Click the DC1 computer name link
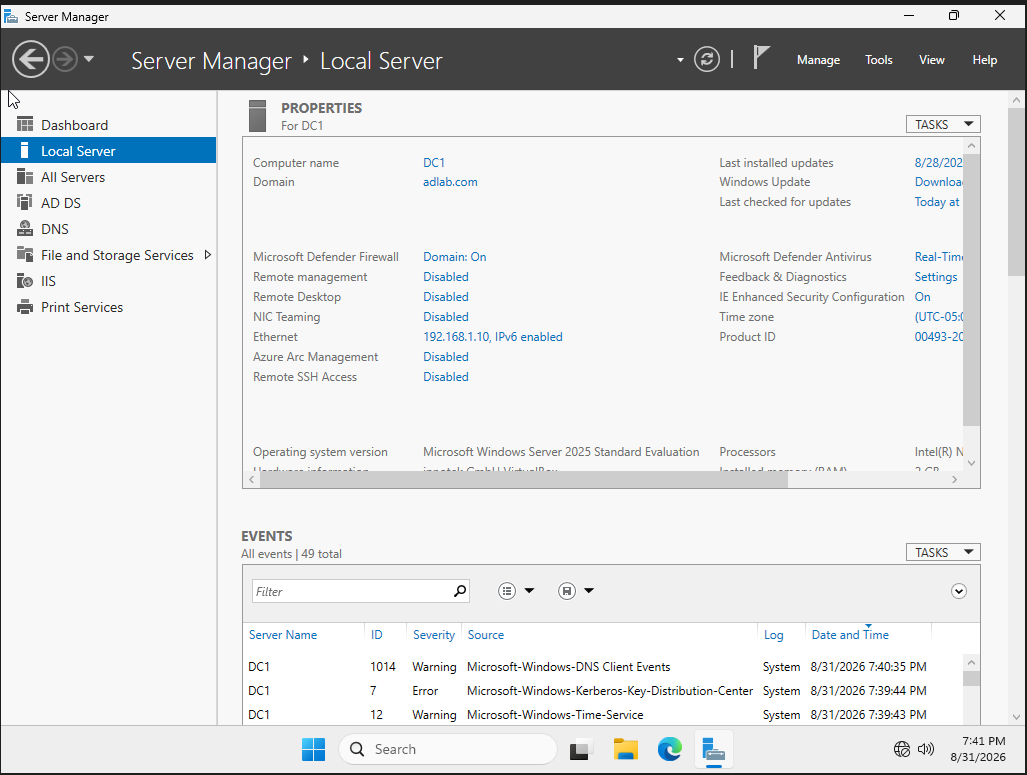 click(434, 162)
